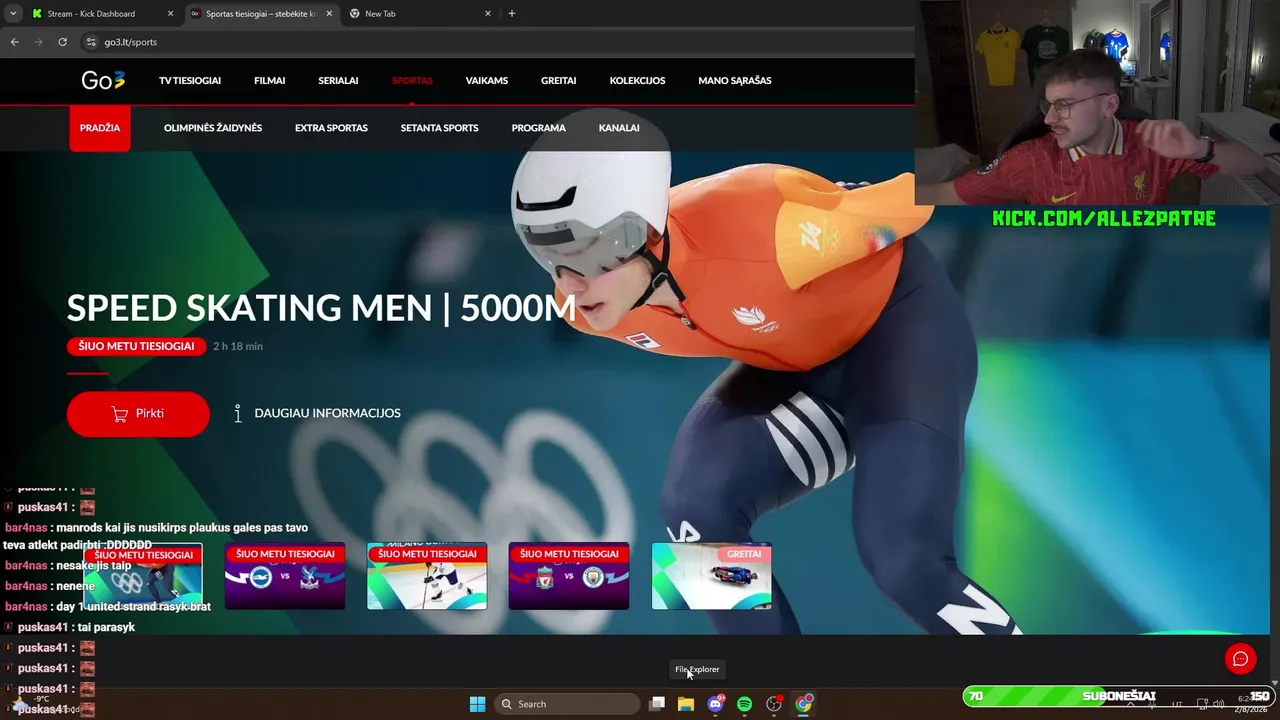This screenshot has height=720, width=1280.
Task: Click chat message 'tai parasyk' from puskas41
Action: point(104,627)
